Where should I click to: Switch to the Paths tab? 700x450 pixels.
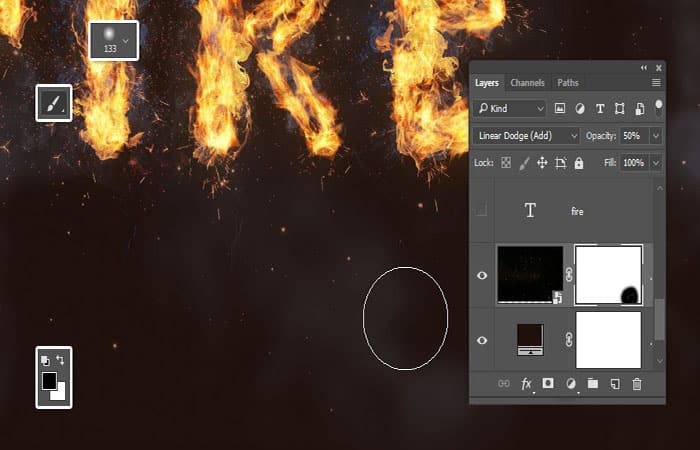click(x=567, y=83)
